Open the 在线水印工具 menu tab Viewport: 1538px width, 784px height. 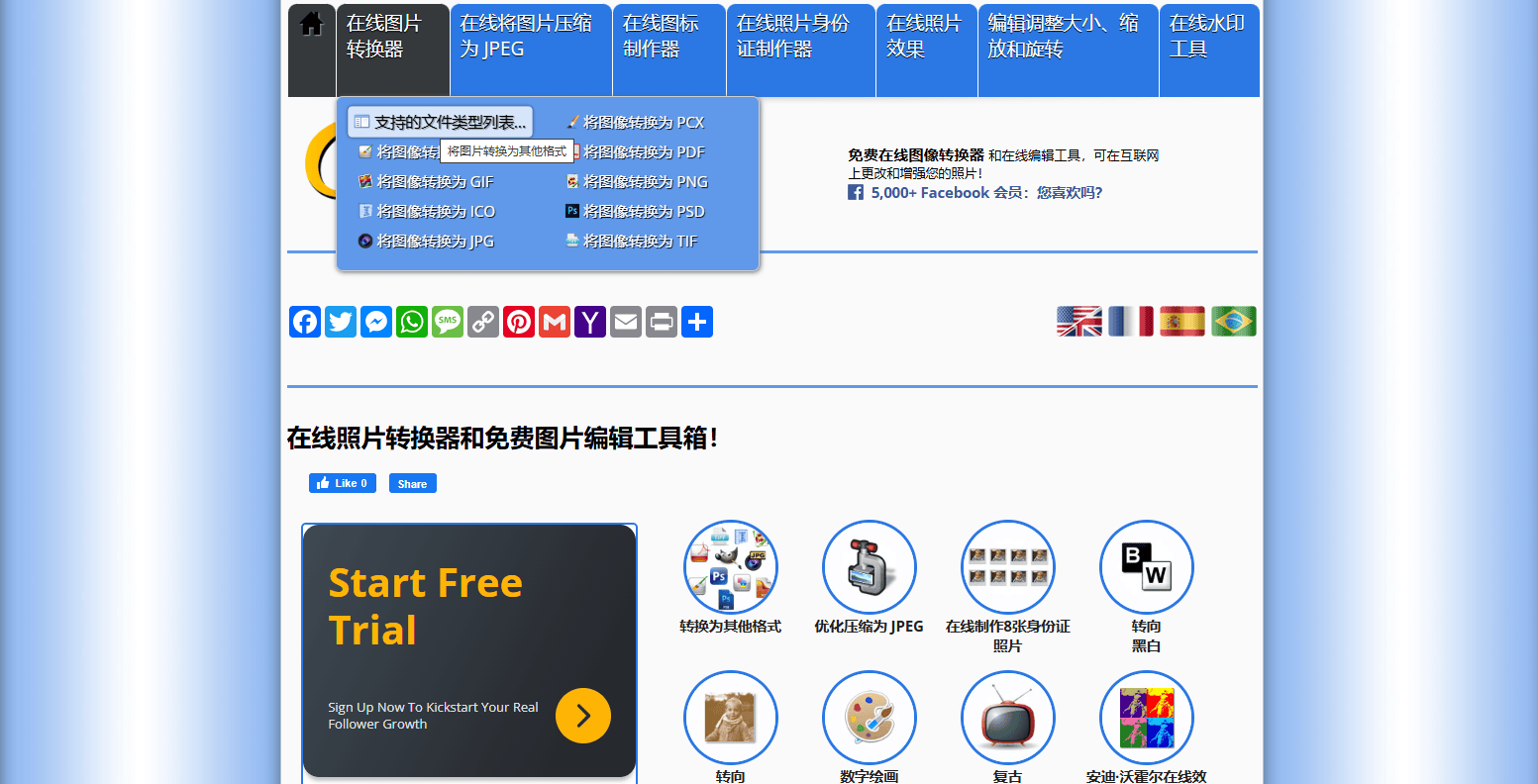click(x=1208, y=35)
